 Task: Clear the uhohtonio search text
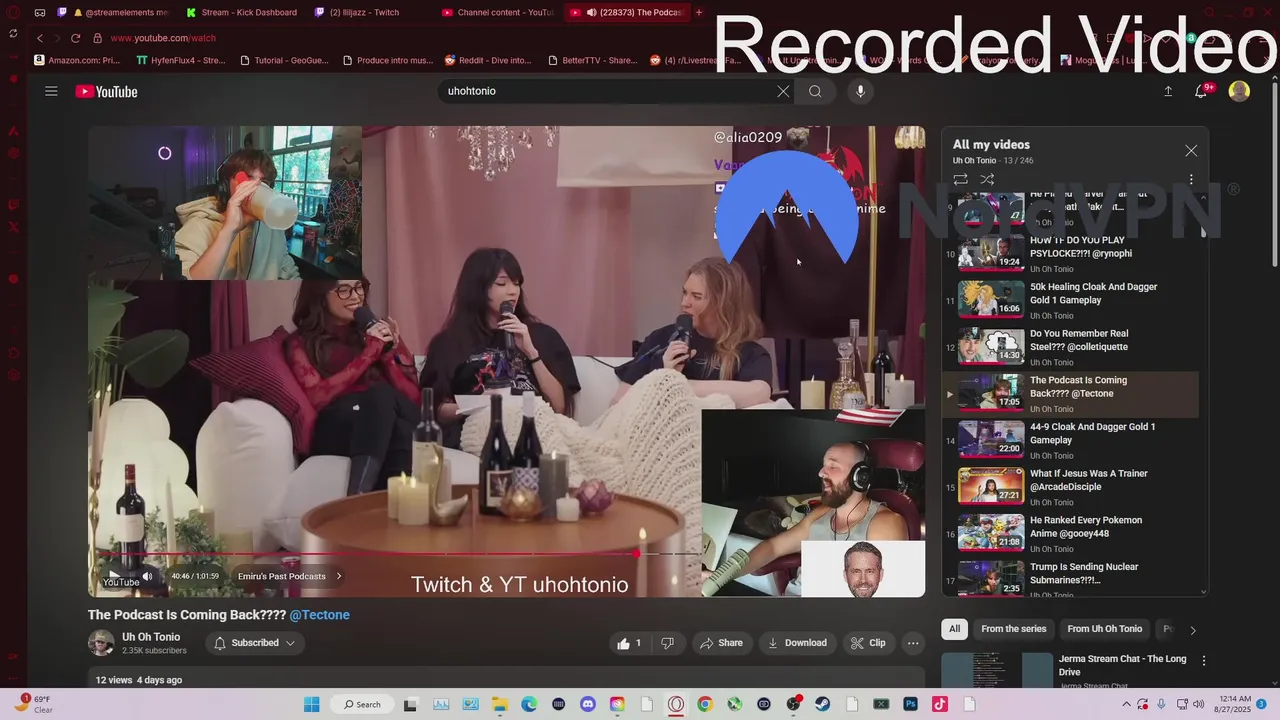[783, 91]
